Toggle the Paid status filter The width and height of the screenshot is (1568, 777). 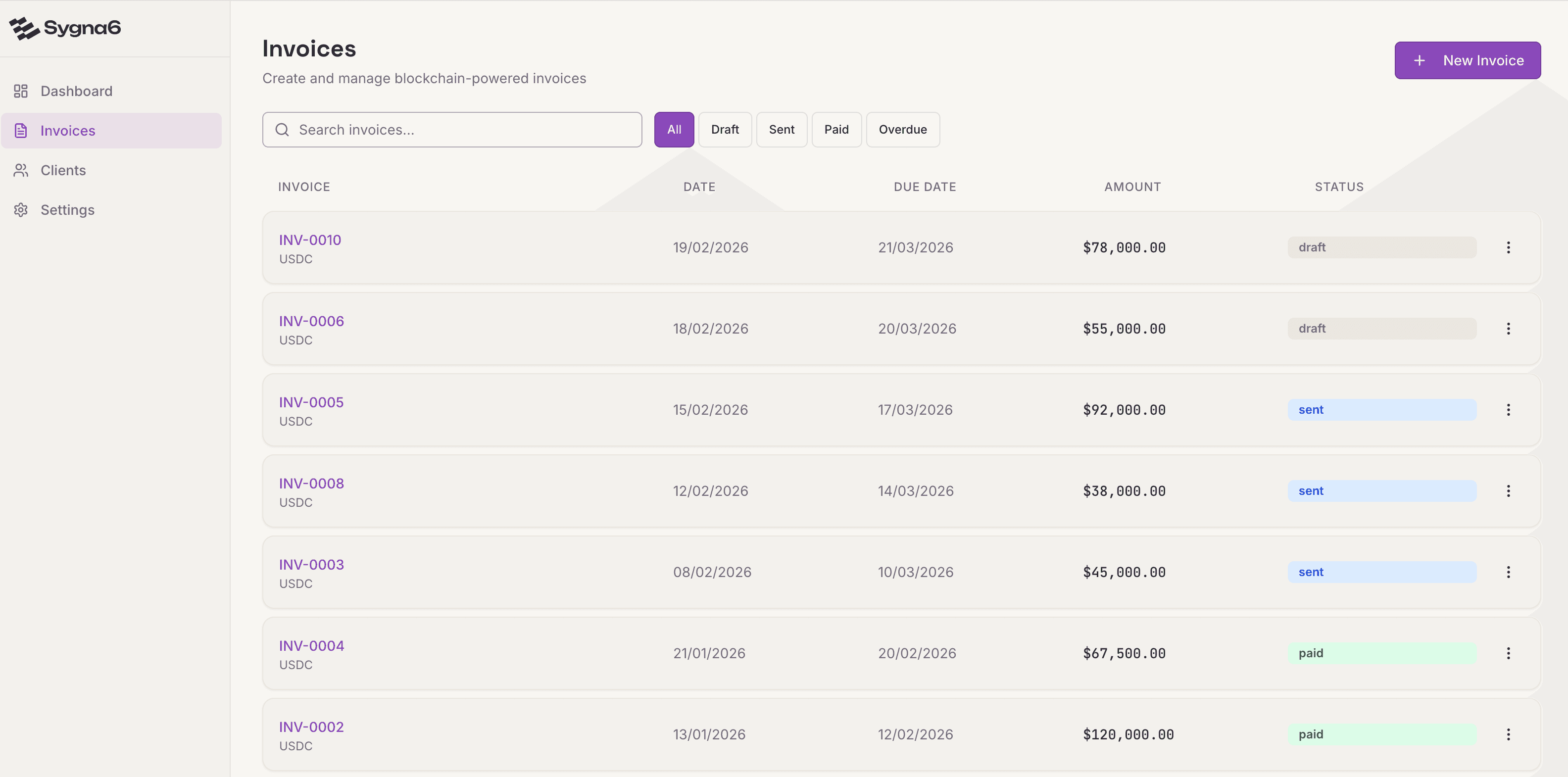836,129
